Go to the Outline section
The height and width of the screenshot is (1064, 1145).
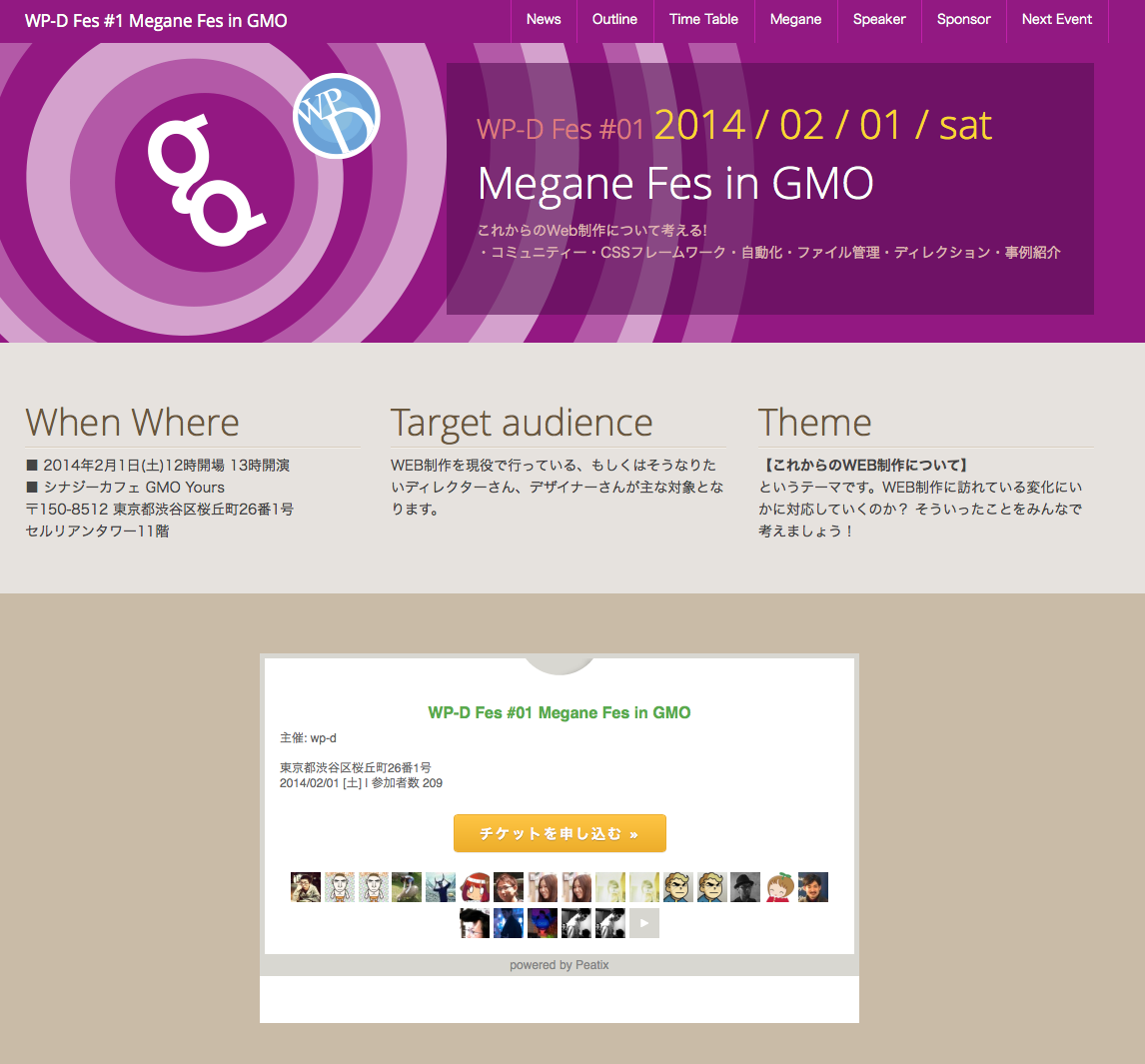tap(614, 20)
